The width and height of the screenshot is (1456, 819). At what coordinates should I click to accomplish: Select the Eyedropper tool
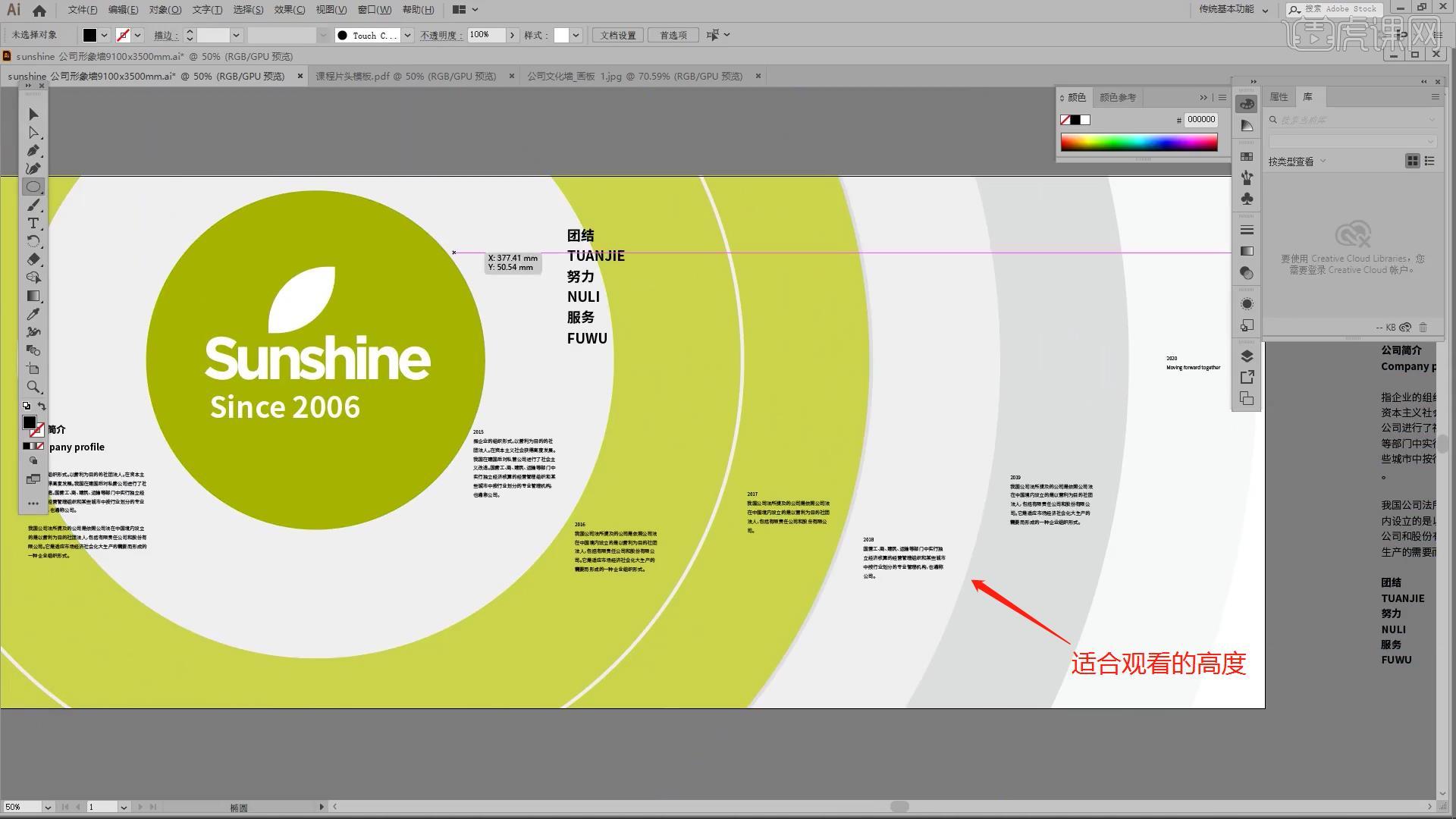[33, 314]
